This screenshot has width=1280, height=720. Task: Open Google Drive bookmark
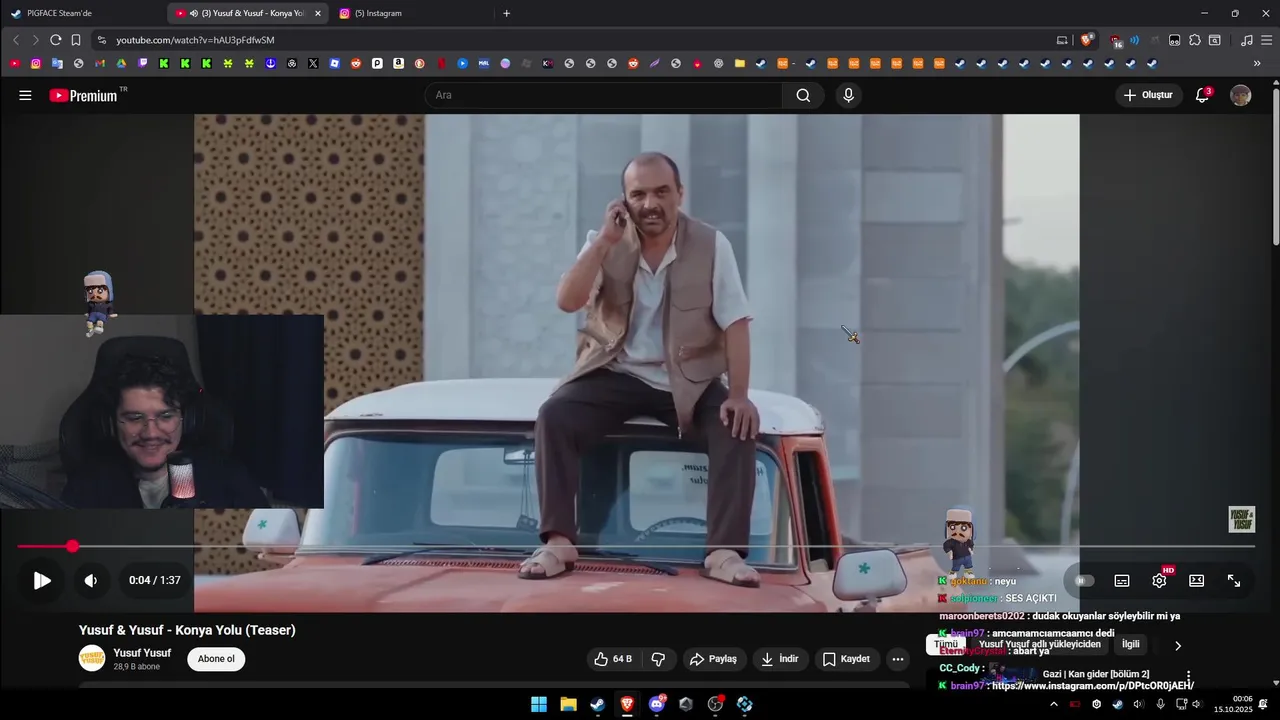tap(121, 63)
